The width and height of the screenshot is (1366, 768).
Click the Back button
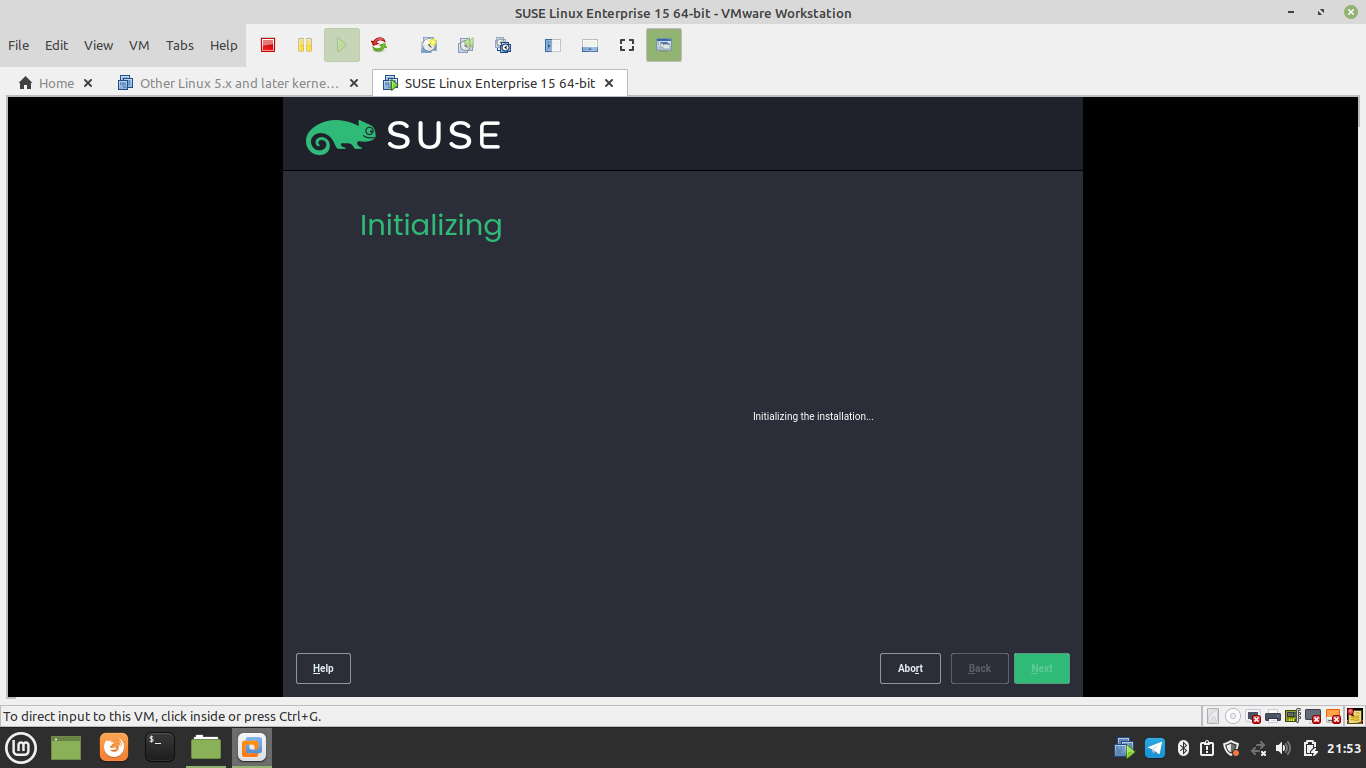980,668
